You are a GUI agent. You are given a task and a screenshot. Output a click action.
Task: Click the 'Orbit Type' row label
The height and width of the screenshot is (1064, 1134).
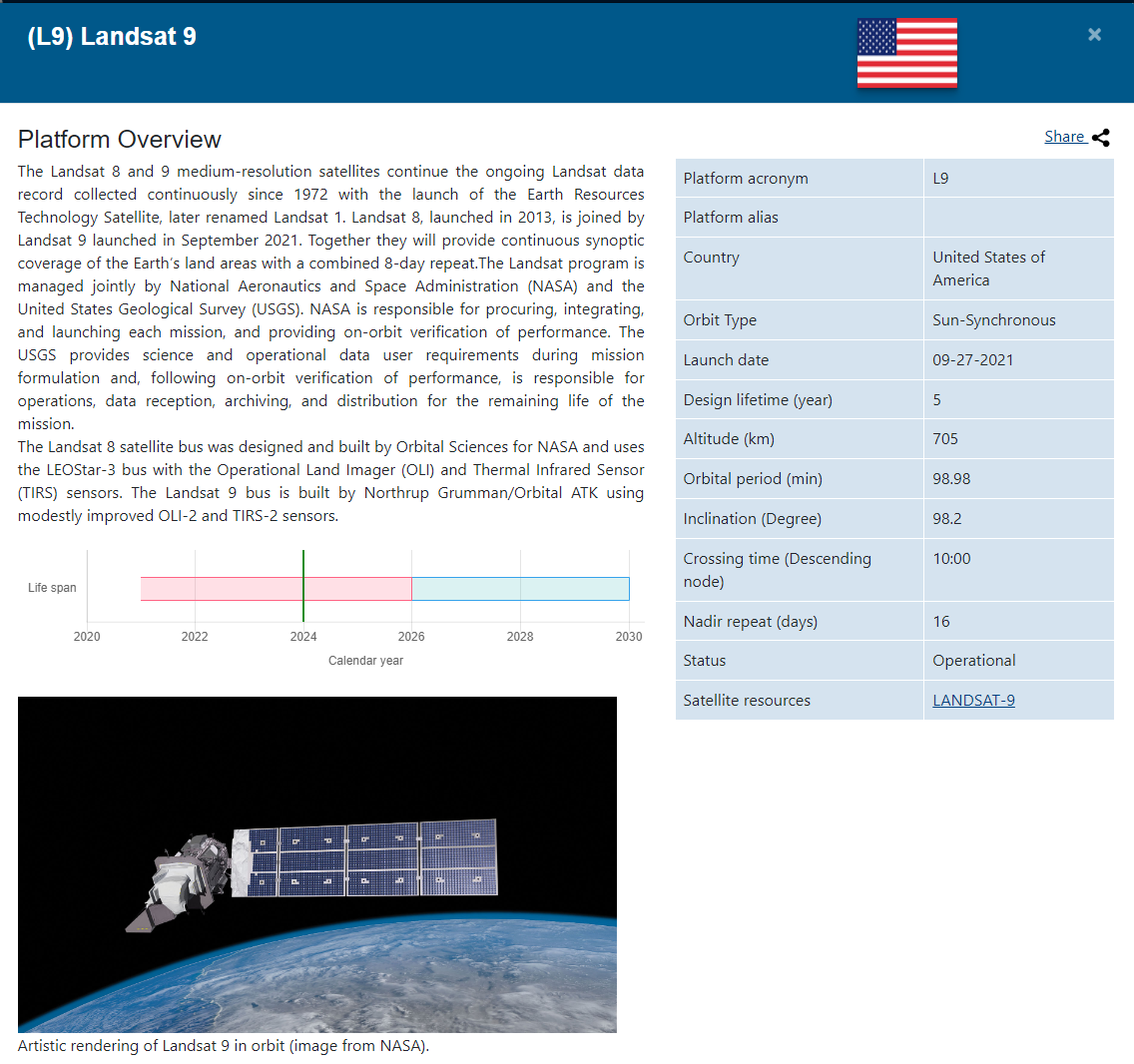[720, 319]
